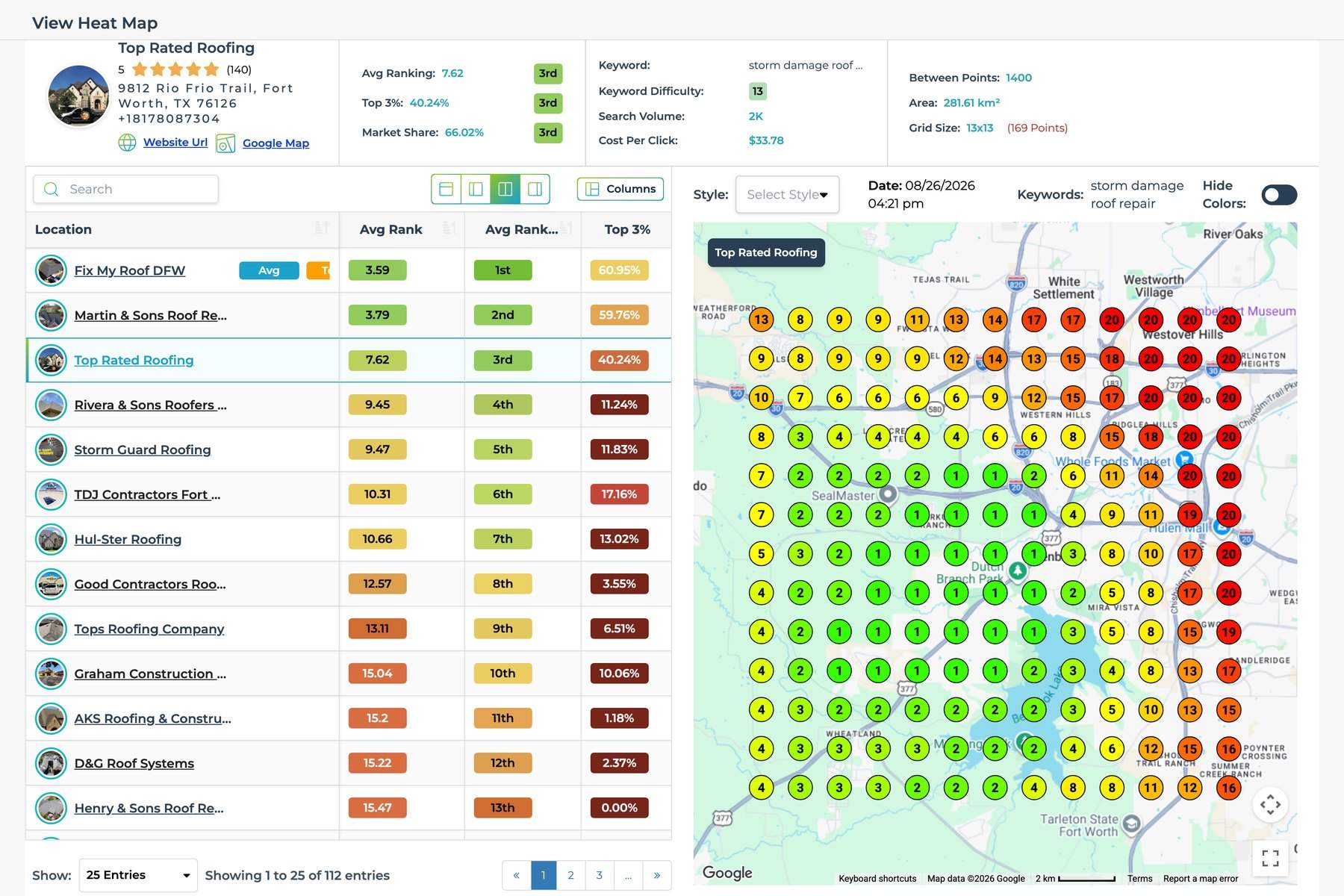Click the Hul-Ster Roofing avatar icon
The image size is (1344, 896).
[52, 539]
